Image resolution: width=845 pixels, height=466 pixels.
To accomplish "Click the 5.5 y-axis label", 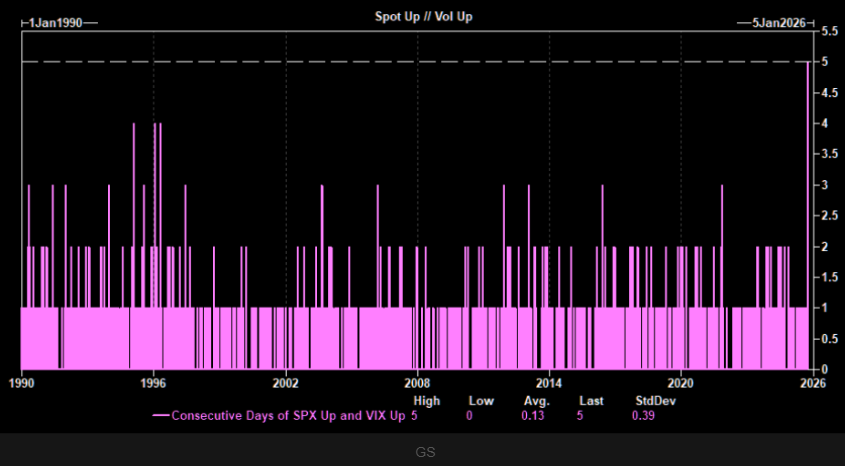I will pos(829,31).
